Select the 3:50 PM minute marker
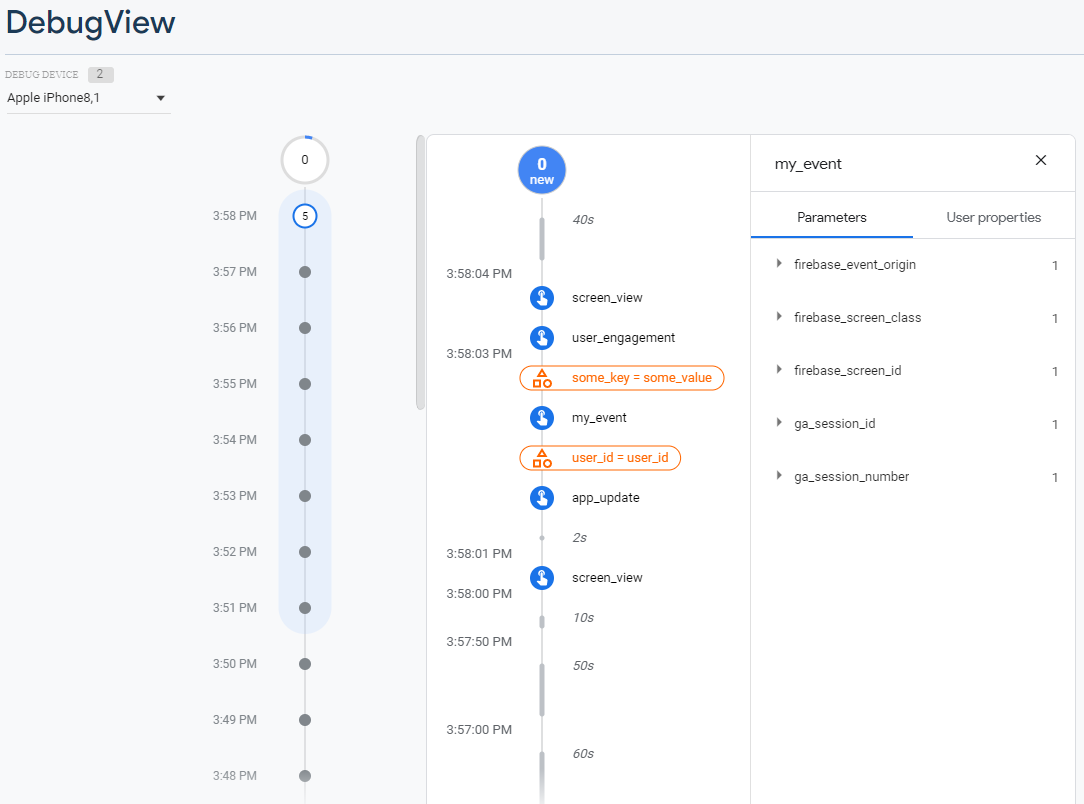 (305, 664)
